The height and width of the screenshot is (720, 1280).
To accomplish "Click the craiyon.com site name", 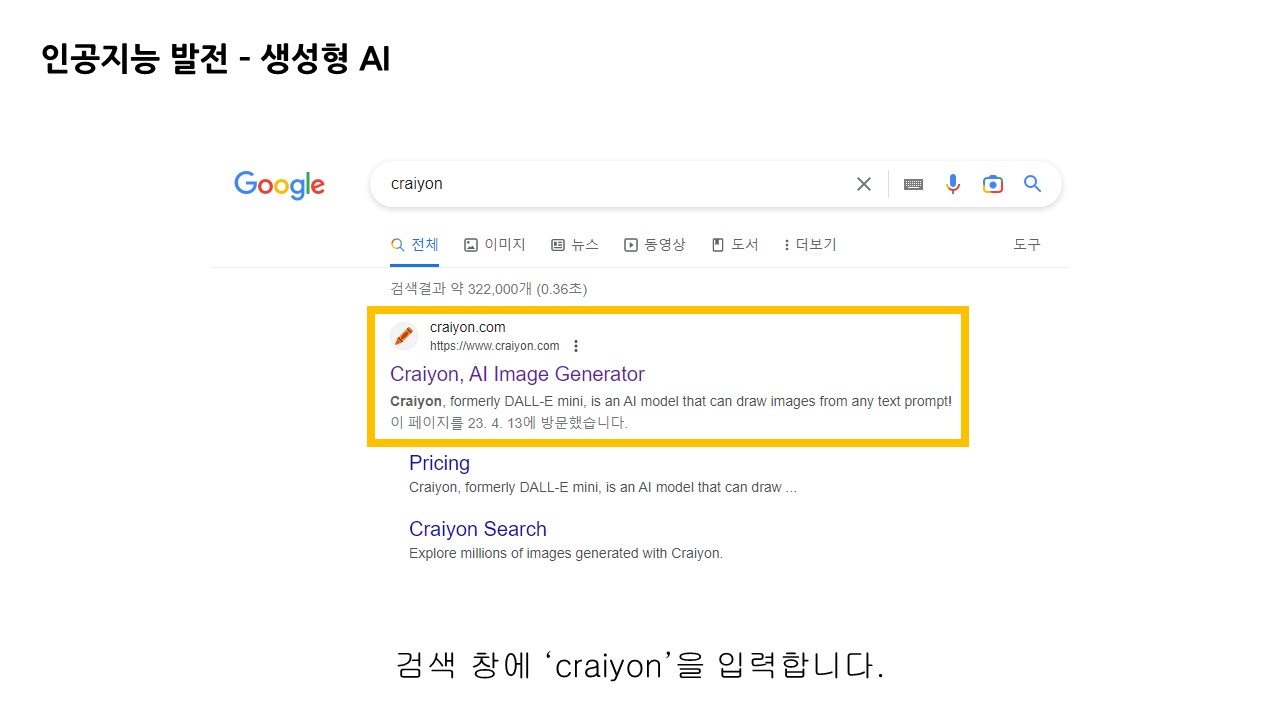I will coord(467,327).
